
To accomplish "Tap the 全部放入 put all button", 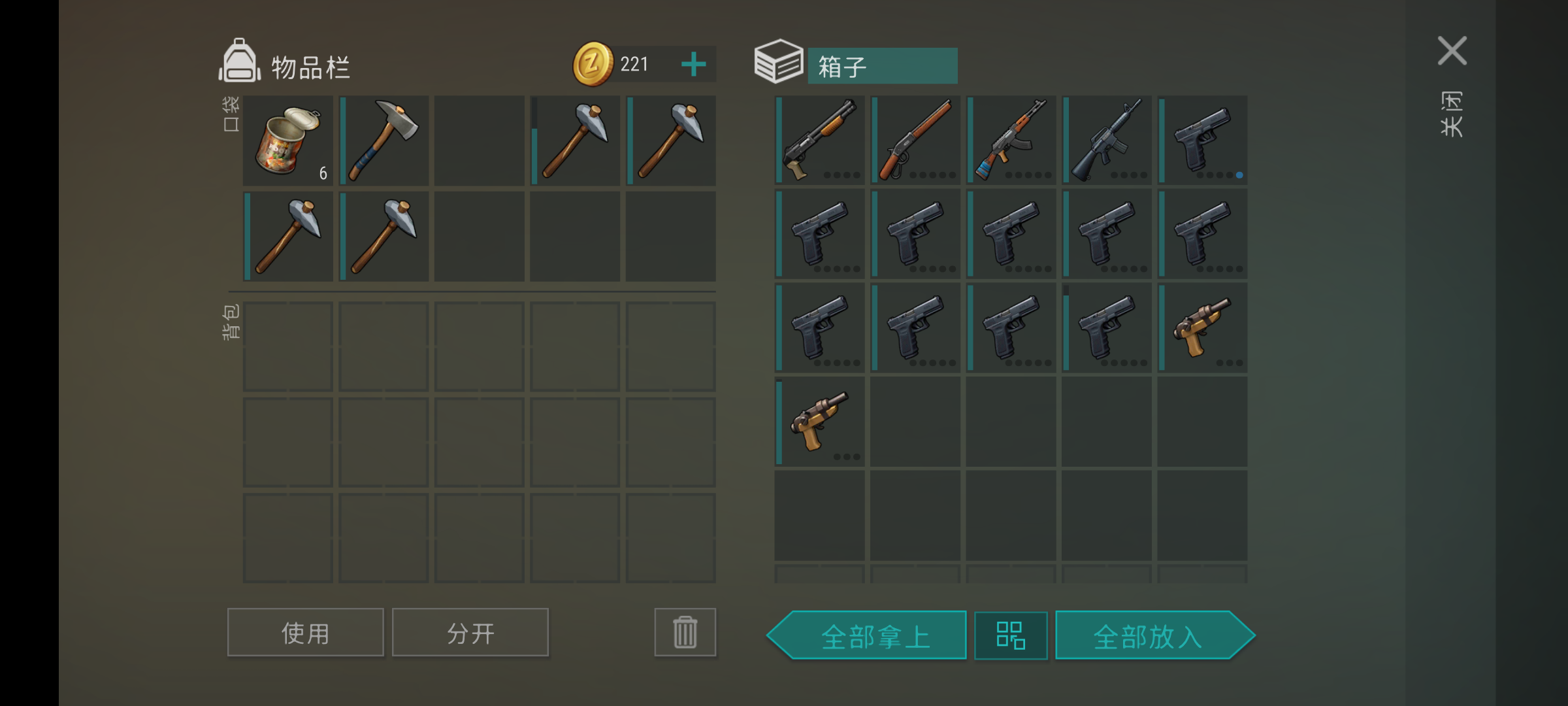I will point(1155,635).
